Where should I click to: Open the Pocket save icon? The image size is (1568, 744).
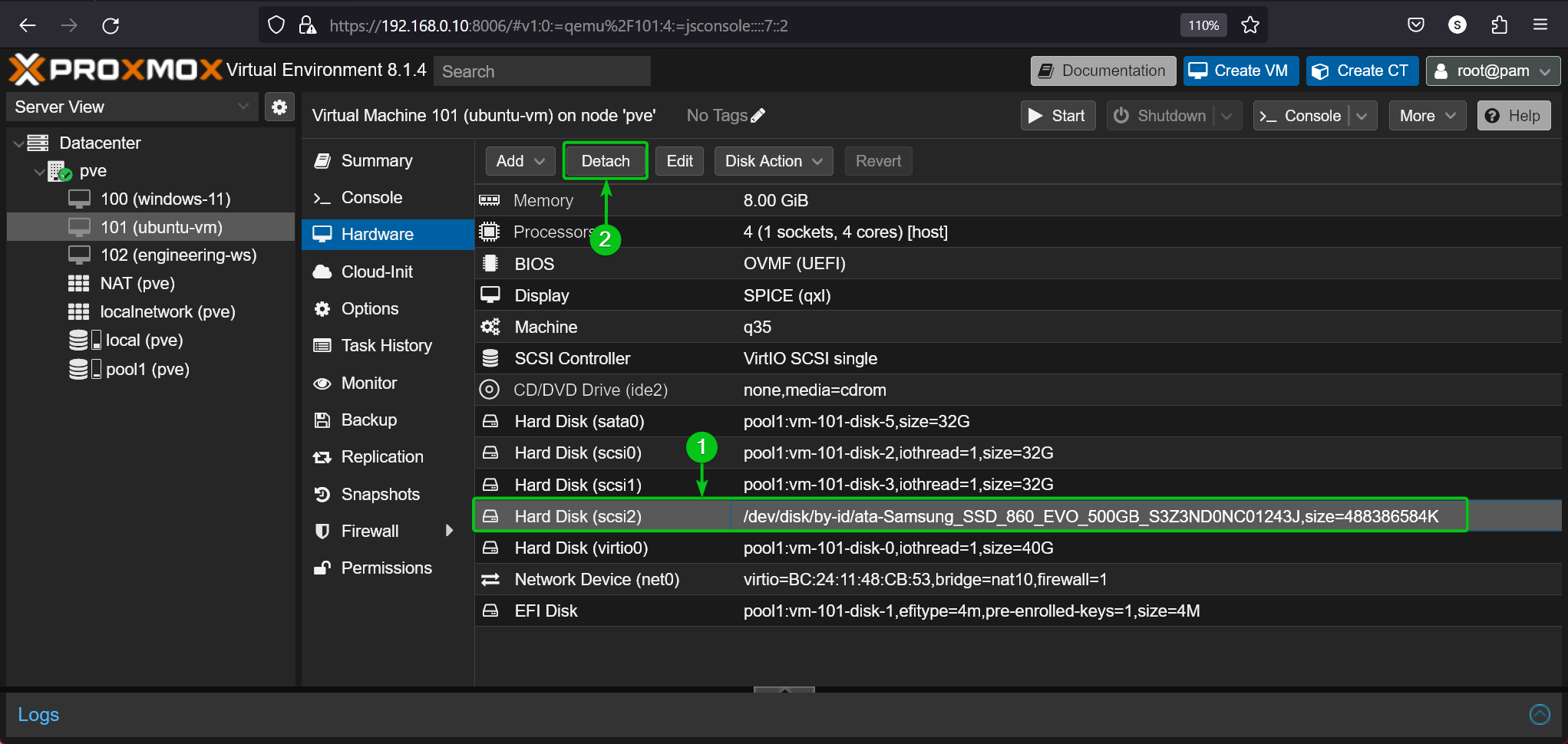coord(1416,25)
